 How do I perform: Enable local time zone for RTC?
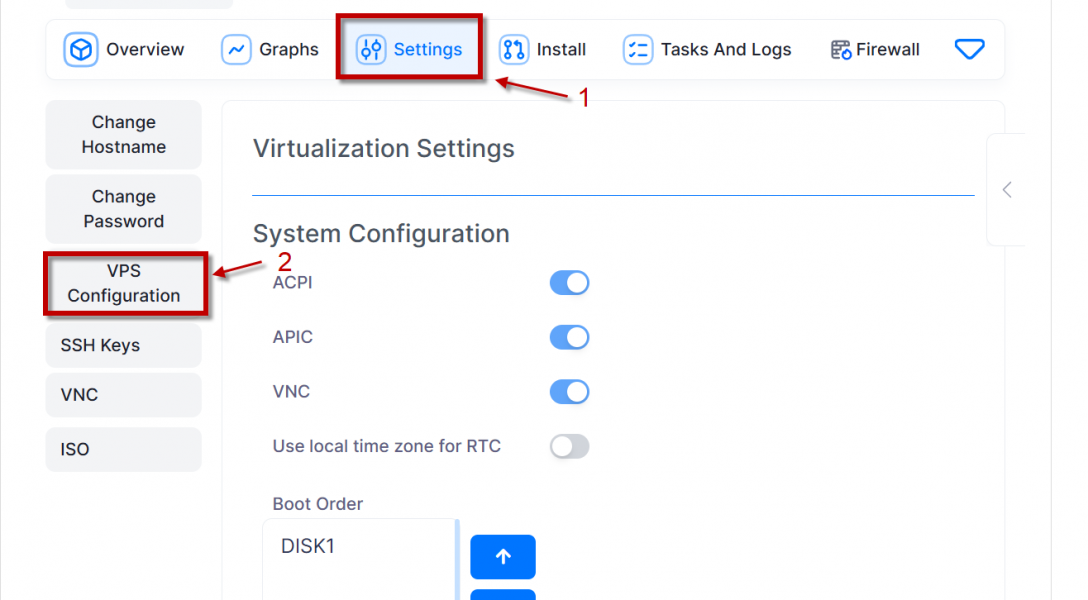[570, 446]
